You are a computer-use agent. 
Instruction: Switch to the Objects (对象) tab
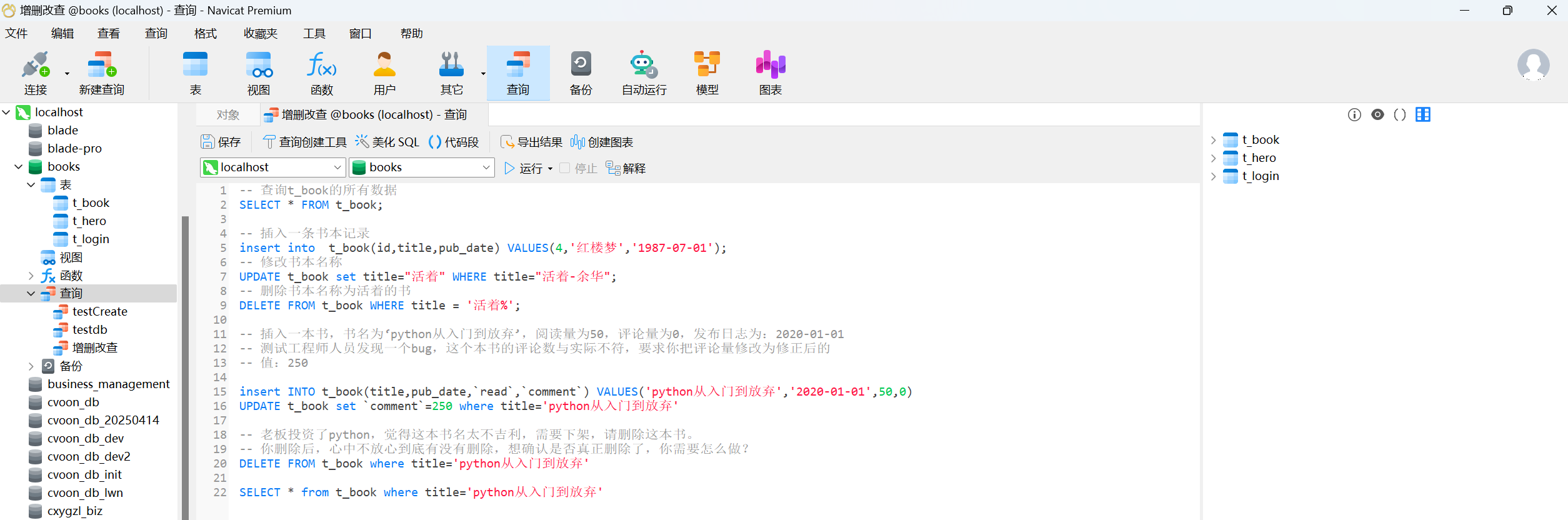228,115
